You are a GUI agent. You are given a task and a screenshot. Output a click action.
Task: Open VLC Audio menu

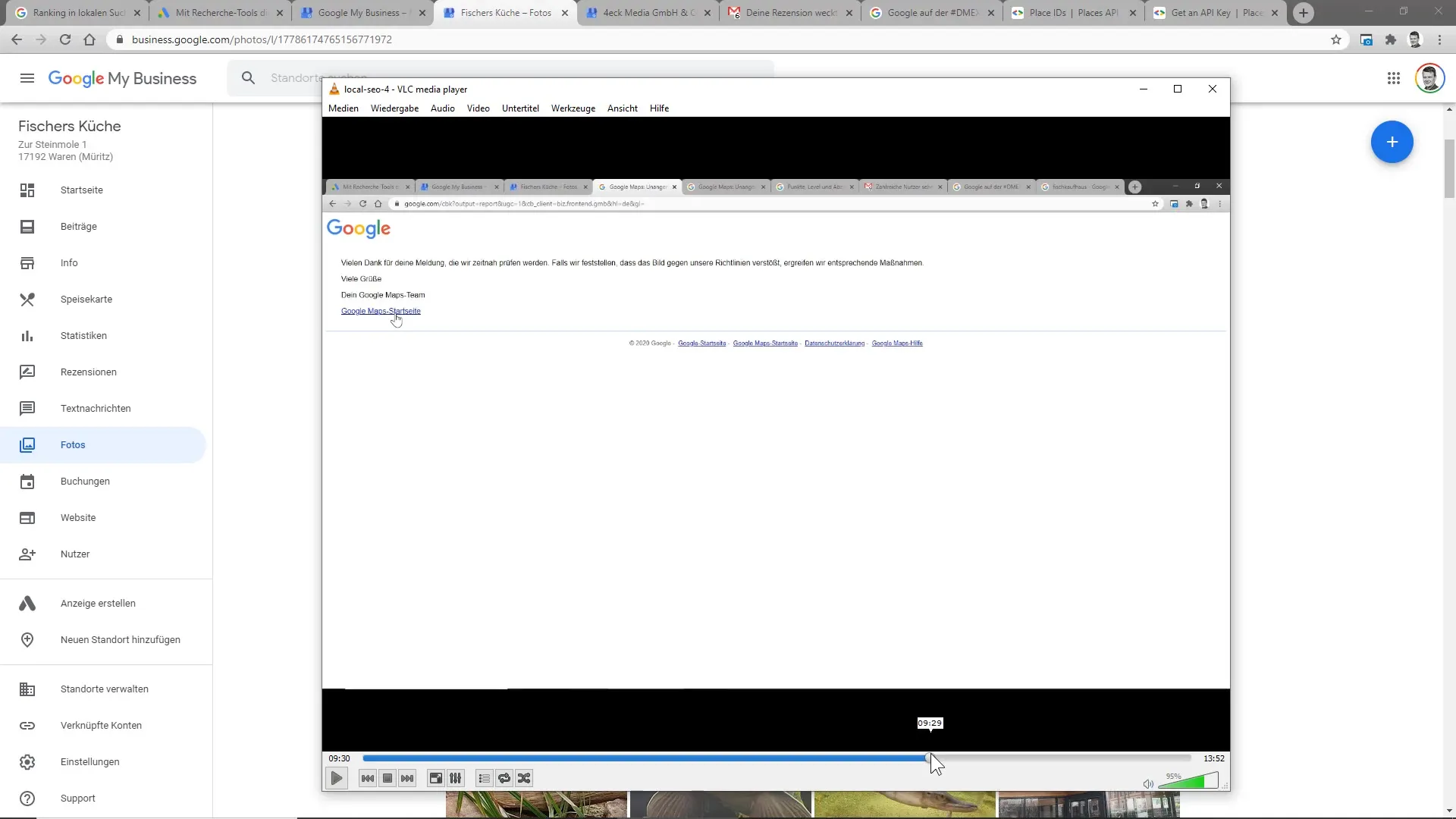(443, 108)
